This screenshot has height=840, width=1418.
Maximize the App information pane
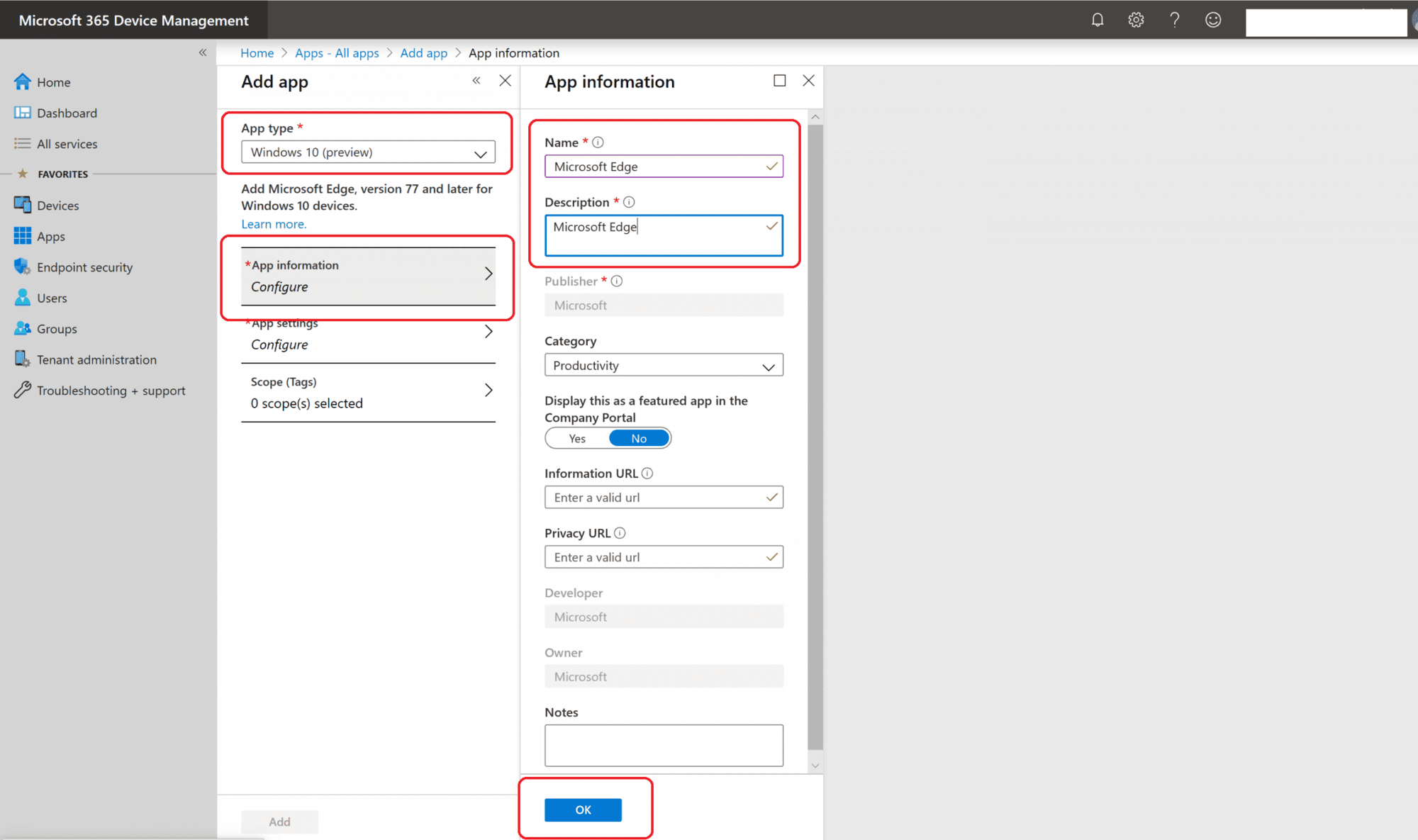(780, 81)
